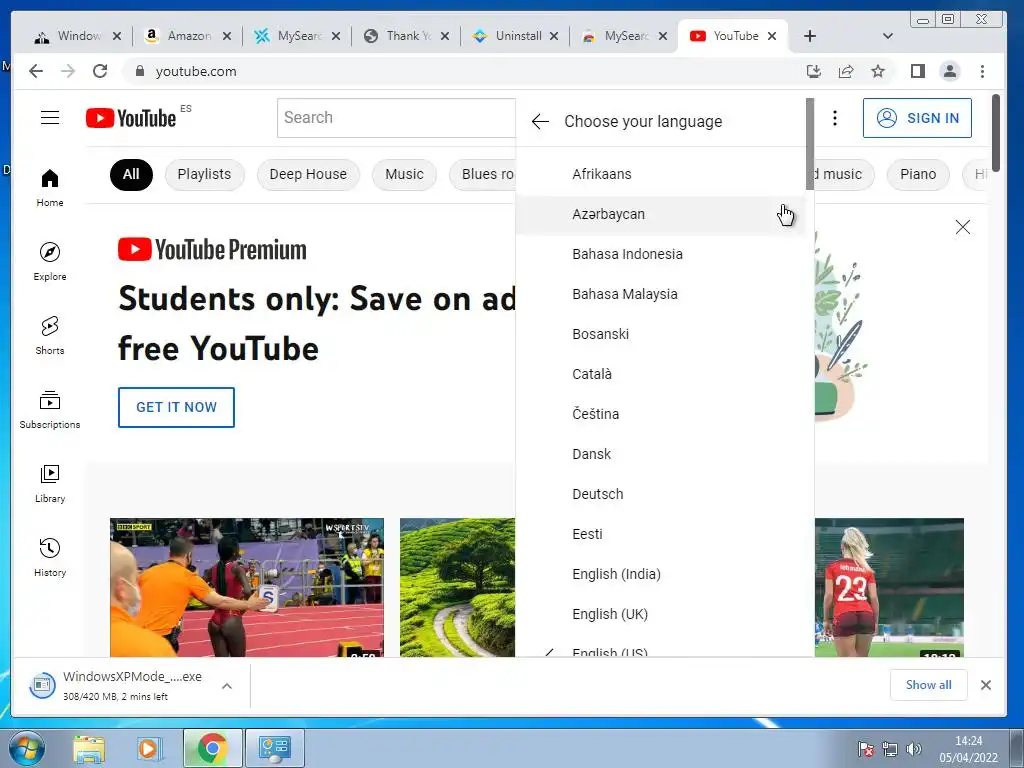Viewport: 1024px width, 768px height.
Task: Open a new browser tab
Action: [810, 36]
